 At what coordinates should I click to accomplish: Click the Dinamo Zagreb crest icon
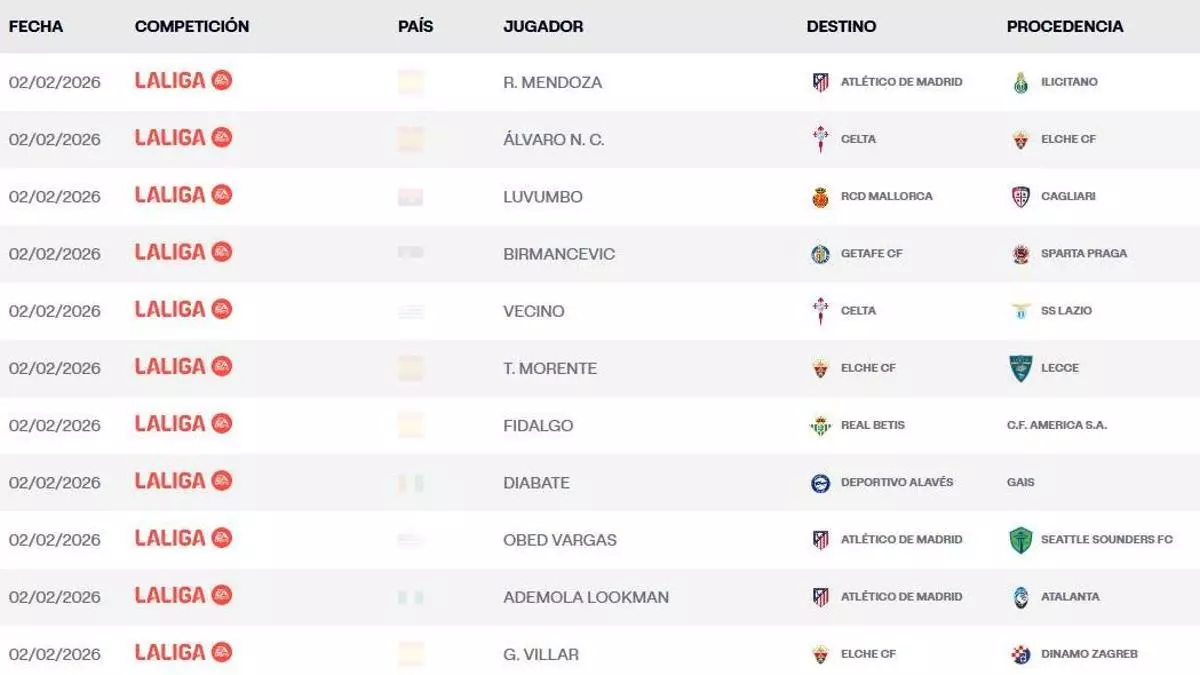click(1020, 655)
